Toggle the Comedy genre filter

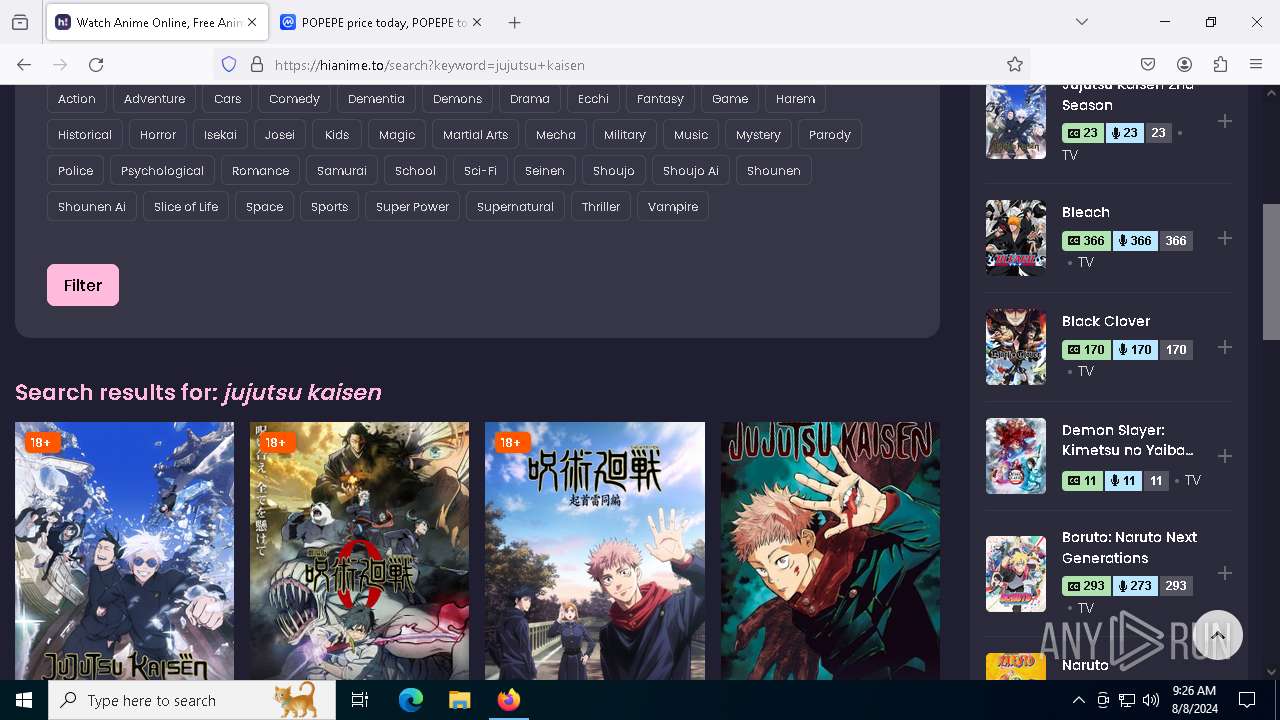coord(294,99)
